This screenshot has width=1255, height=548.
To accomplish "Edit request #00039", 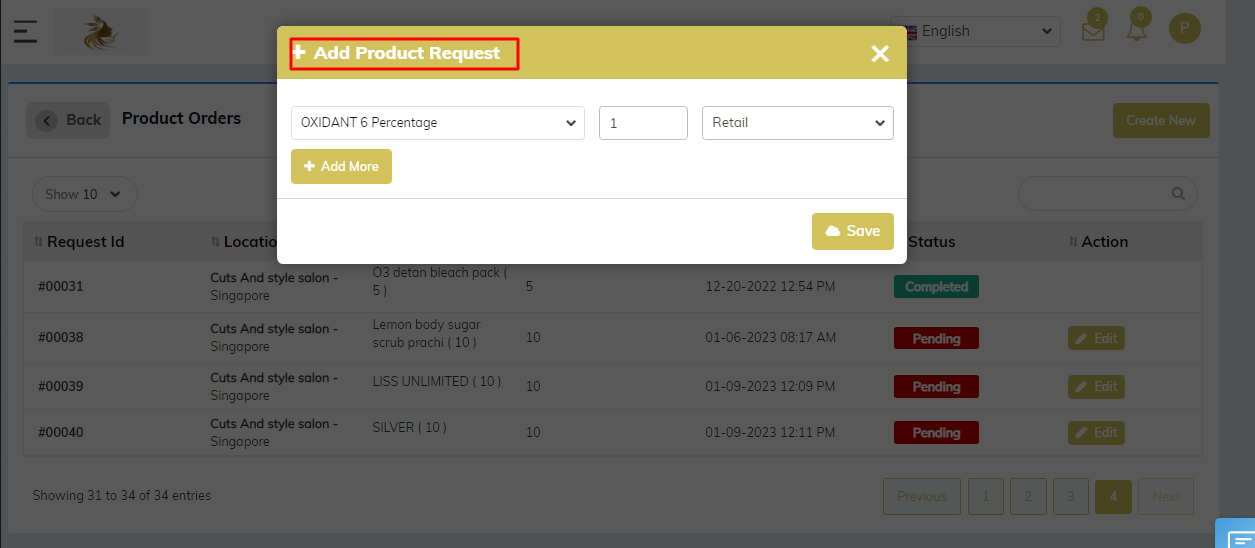I will coord(1096,387).
